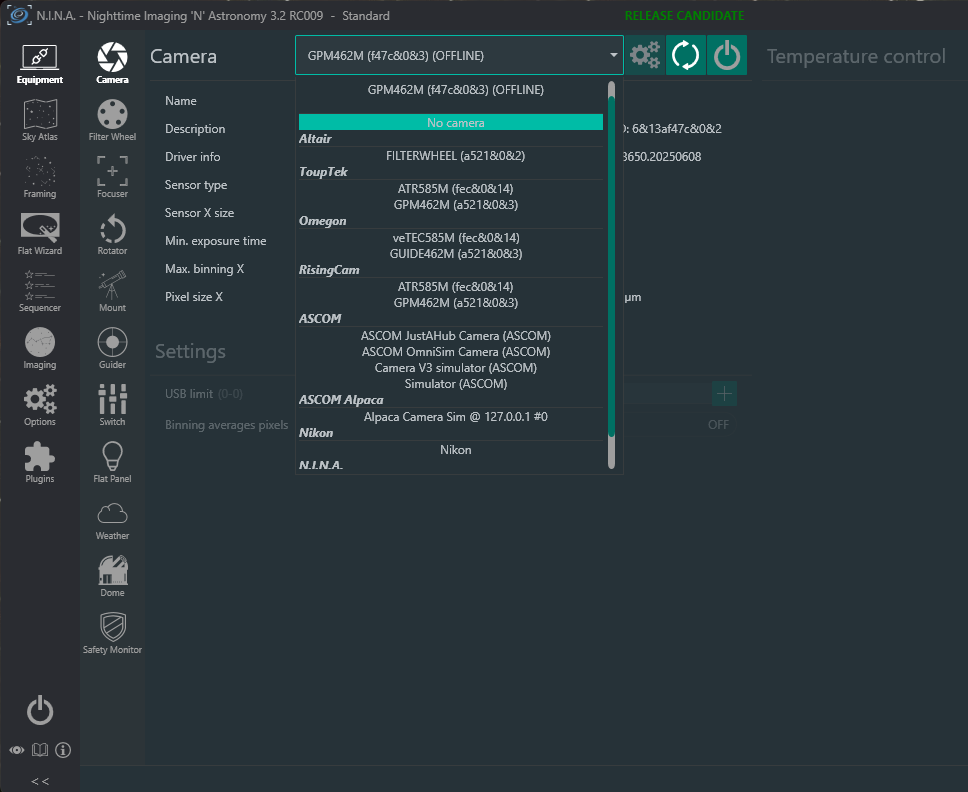Select GUIDE462M under Omegon

pyautogui.click(x=456, y=254)
